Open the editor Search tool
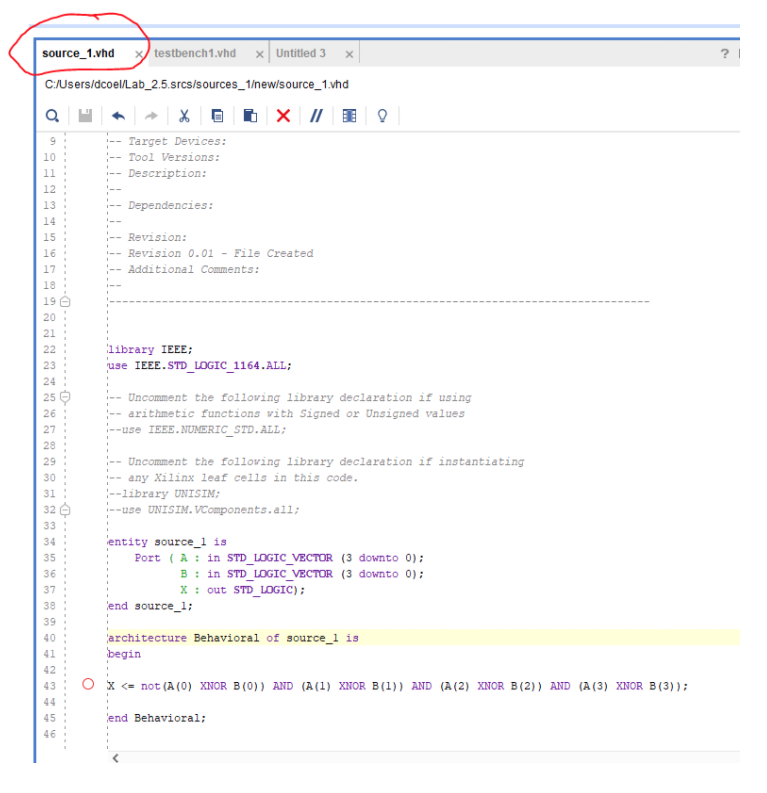Image resolution: width=767 pixels, height=793 pixels. click(52, 116)
